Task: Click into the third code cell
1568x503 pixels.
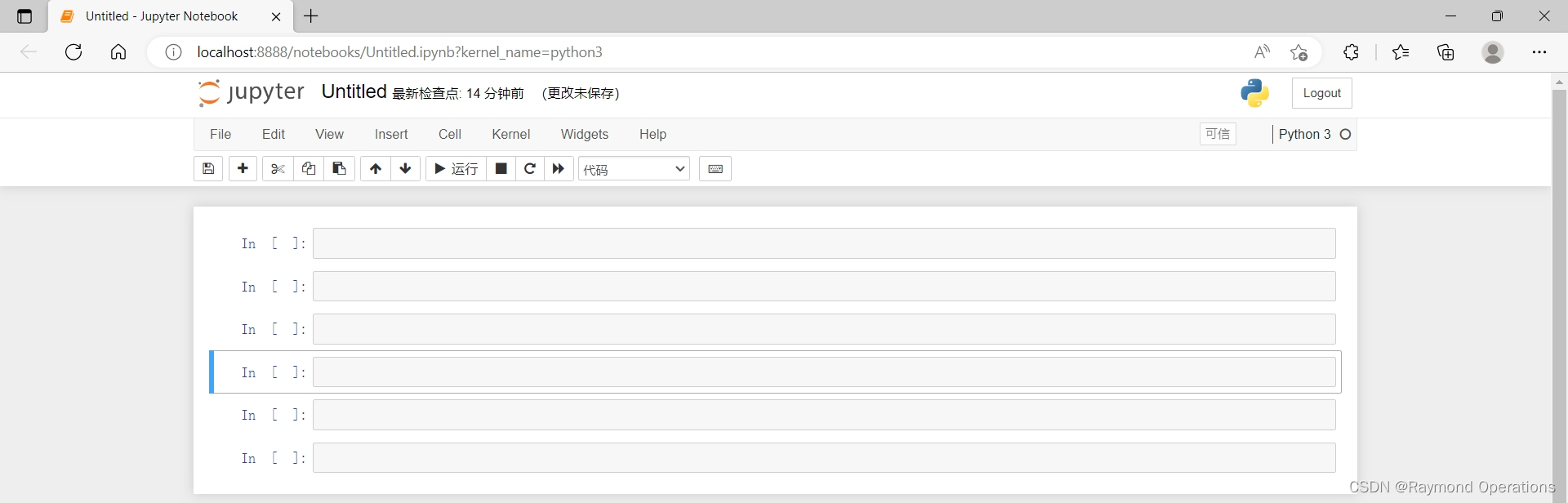Action: point(824,329)
